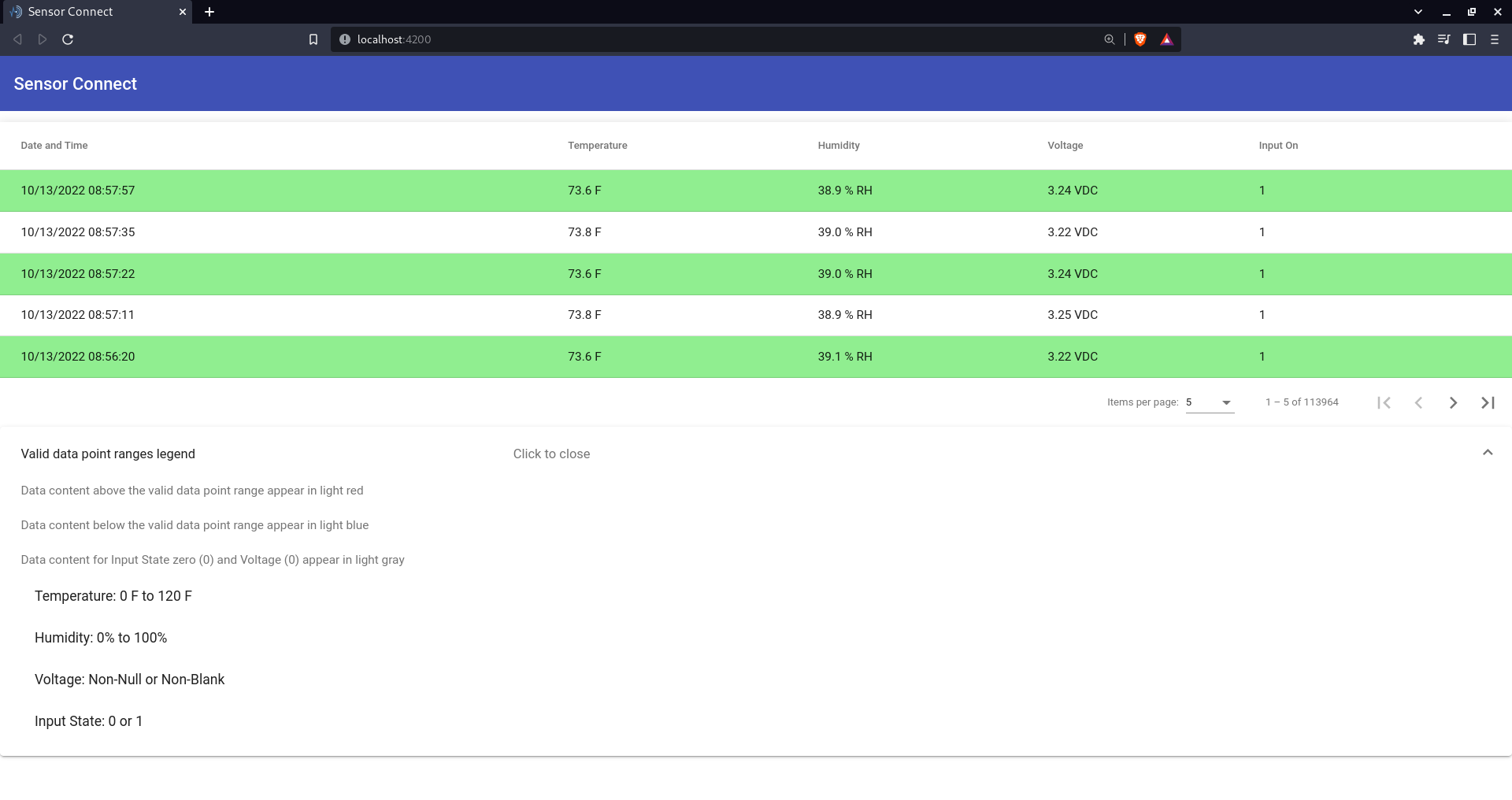Image resolution: width=1512 pixels, height=800 pixels.
Task: Collapse the legend with the chevron
Action: click(1488, 453)
